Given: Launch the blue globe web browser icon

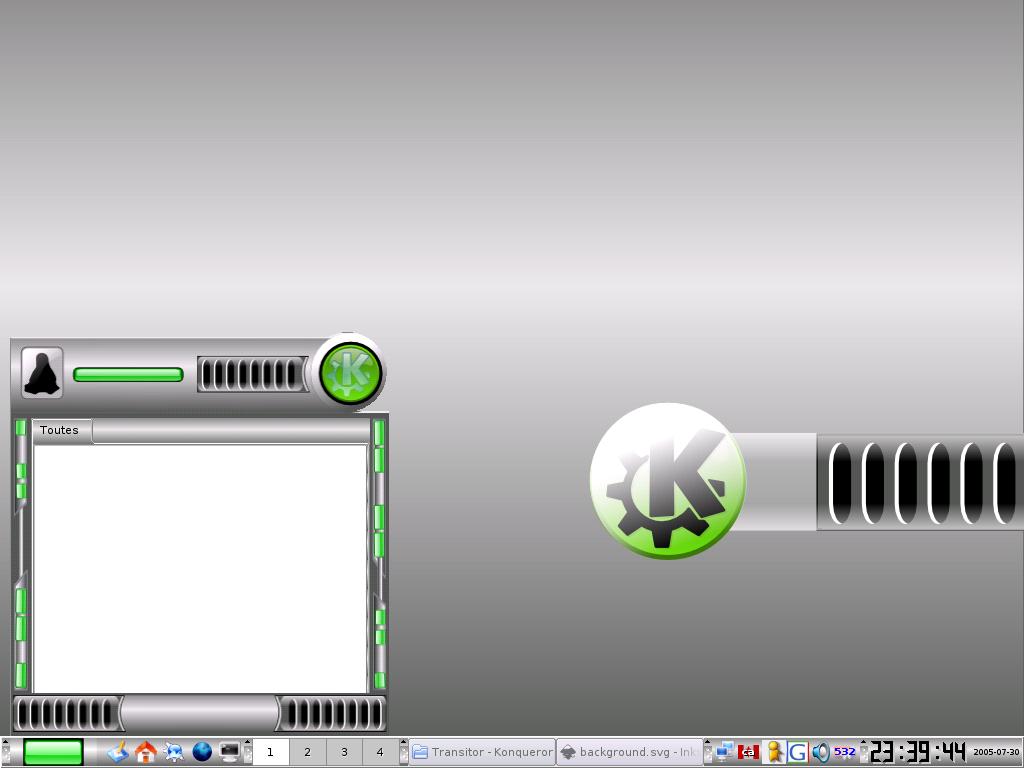Looking at the screenshot, I should tap(202, 752).
